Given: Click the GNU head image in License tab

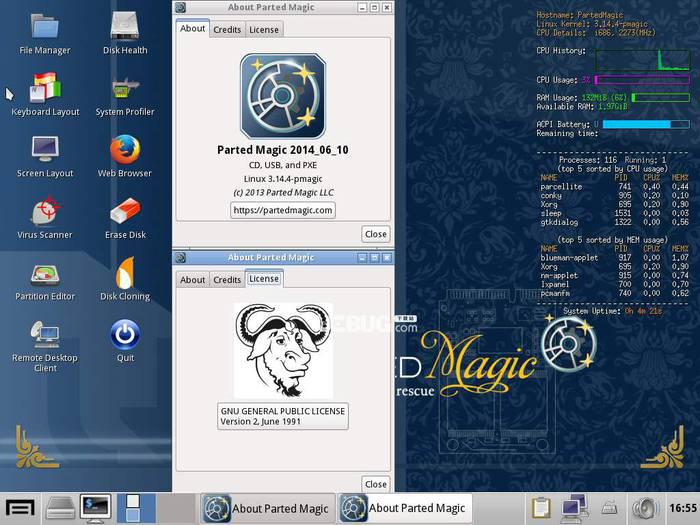Looking at the screenshot, I should (283, 351).
